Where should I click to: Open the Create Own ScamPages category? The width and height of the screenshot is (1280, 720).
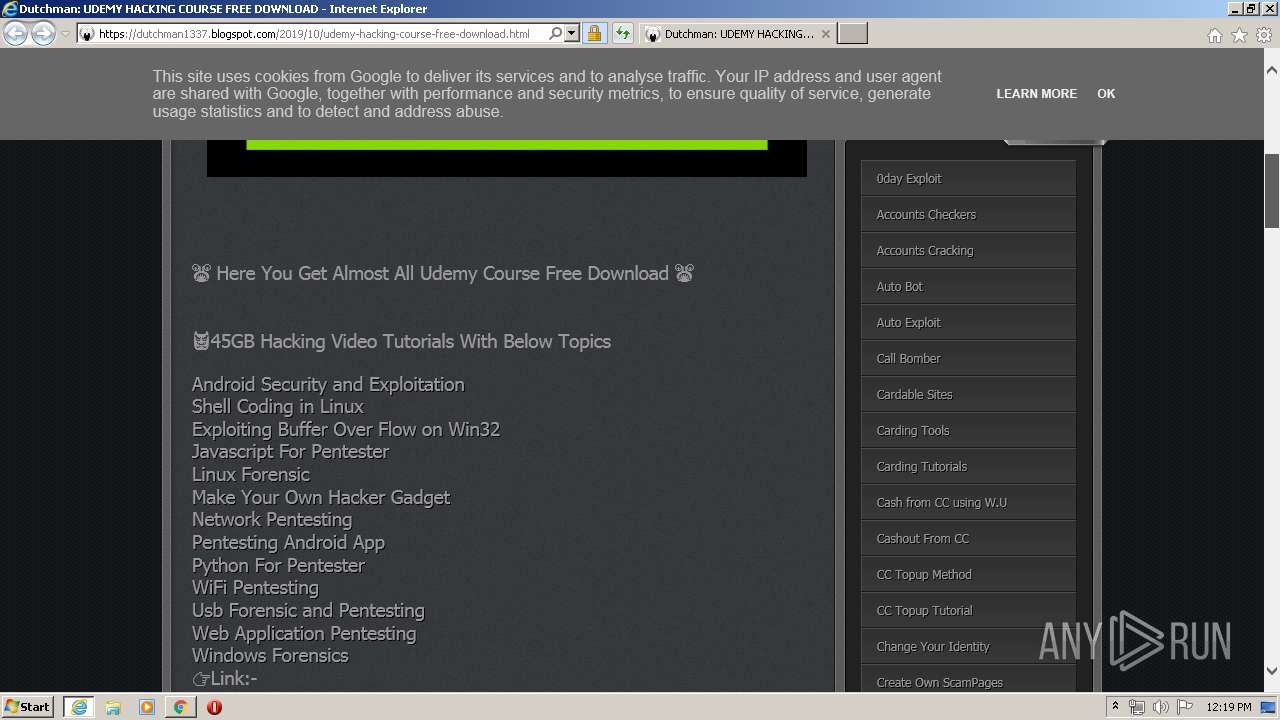[x=968, y=680]
